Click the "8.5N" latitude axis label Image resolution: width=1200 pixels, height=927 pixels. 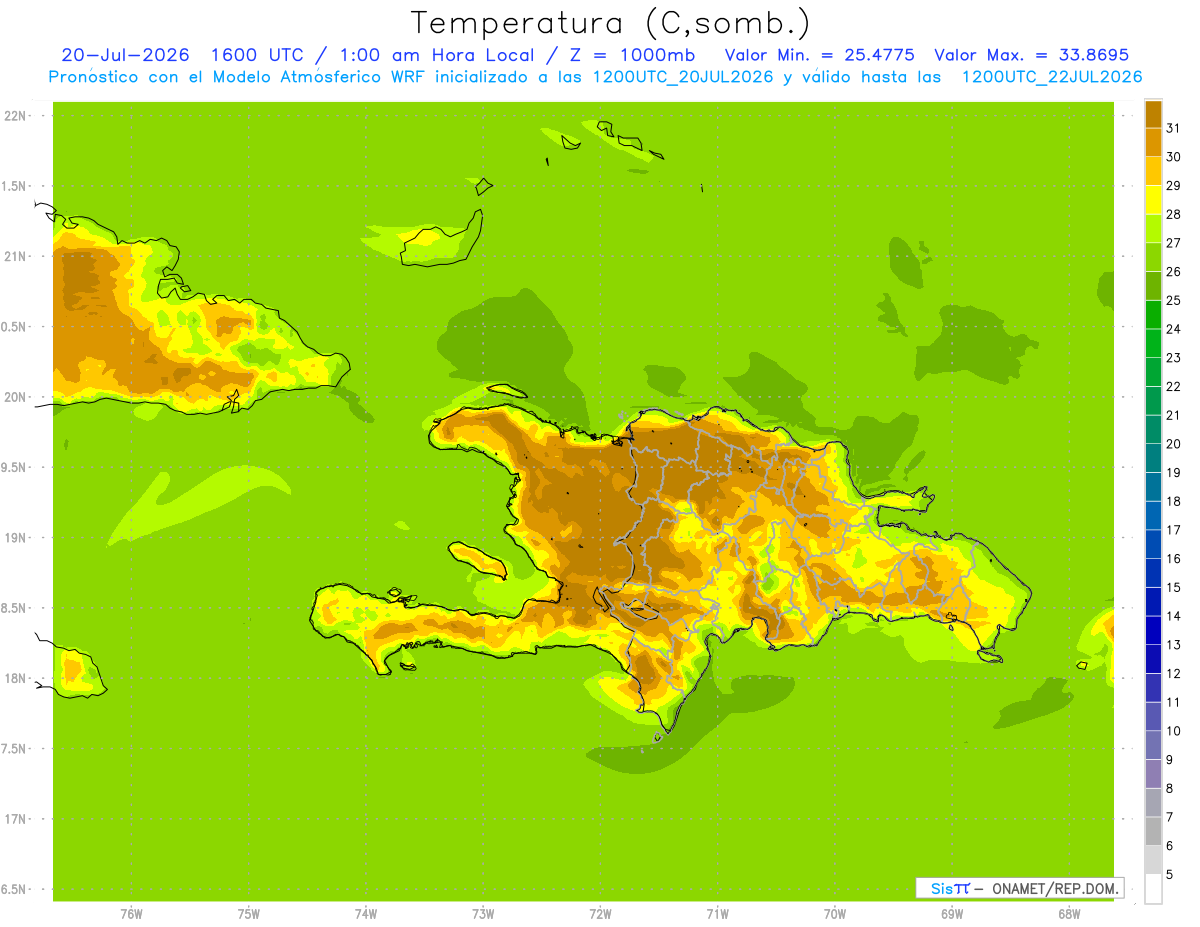13,608
